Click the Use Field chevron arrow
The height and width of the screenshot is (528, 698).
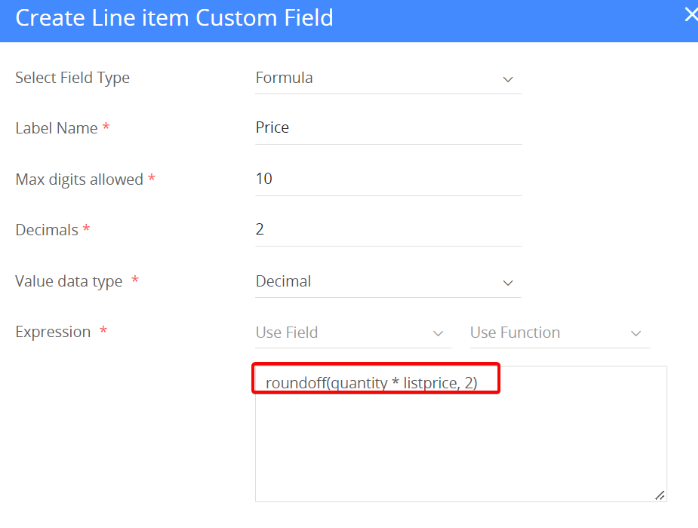click(437, 333)
